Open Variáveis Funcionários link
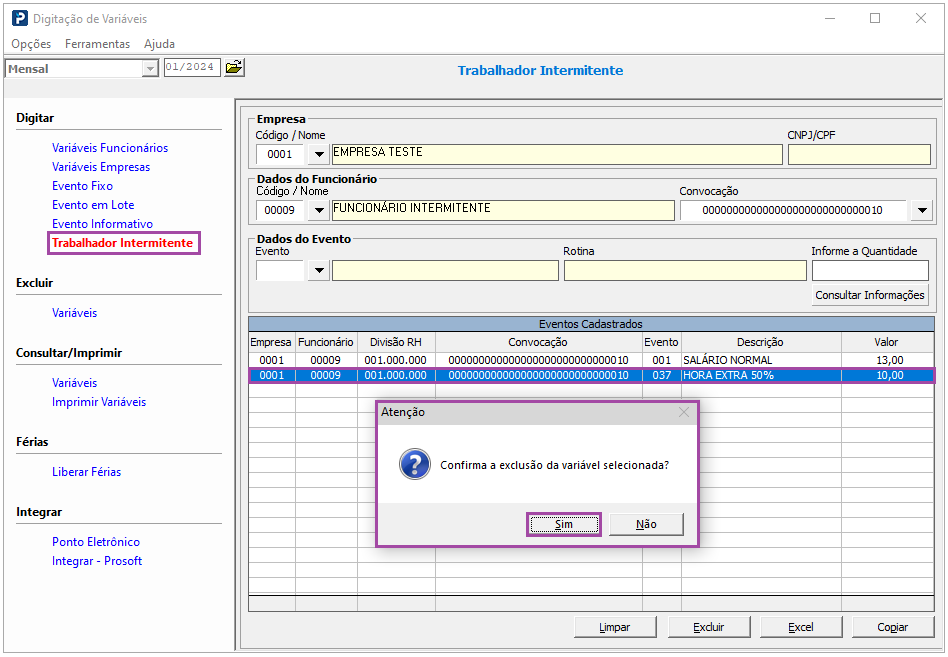The height and width of the screenshot is (657, 948). point(110,147)
